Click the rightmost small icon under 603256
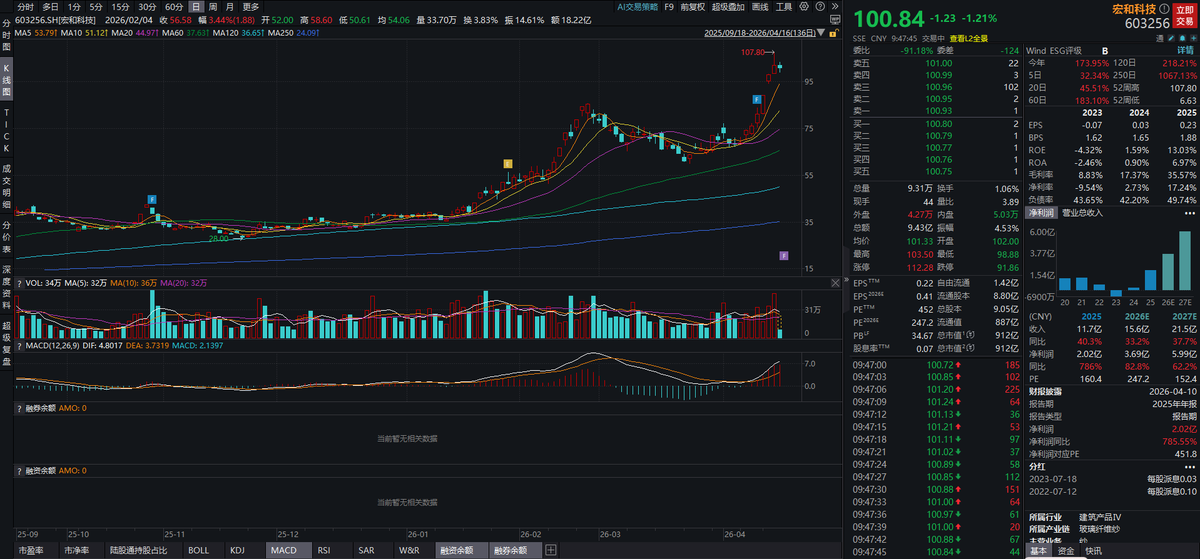This screenshot has height=559, width=1200. [x=1193, y=38]
